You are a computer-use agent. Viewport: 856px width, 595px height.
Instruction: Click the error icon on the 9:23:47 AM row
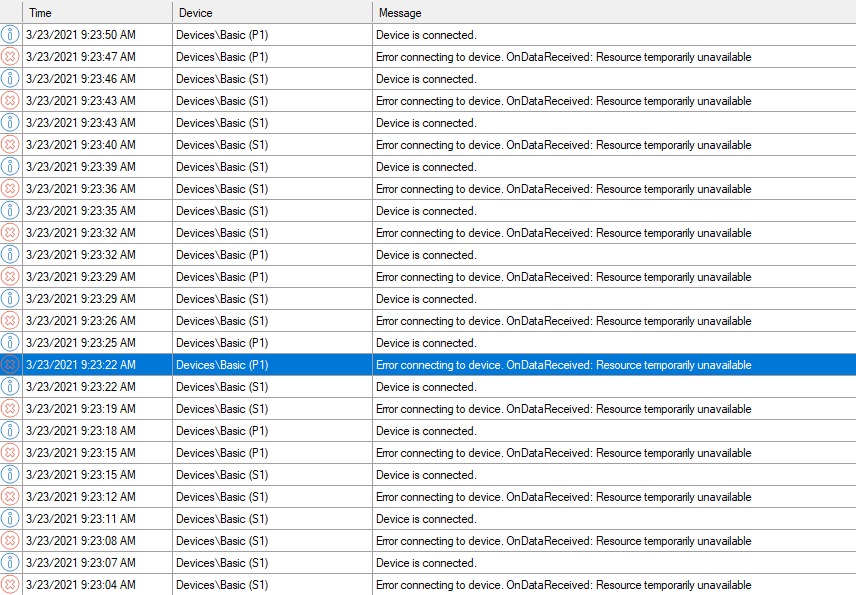pyautogui.click(x=10, y=57)
